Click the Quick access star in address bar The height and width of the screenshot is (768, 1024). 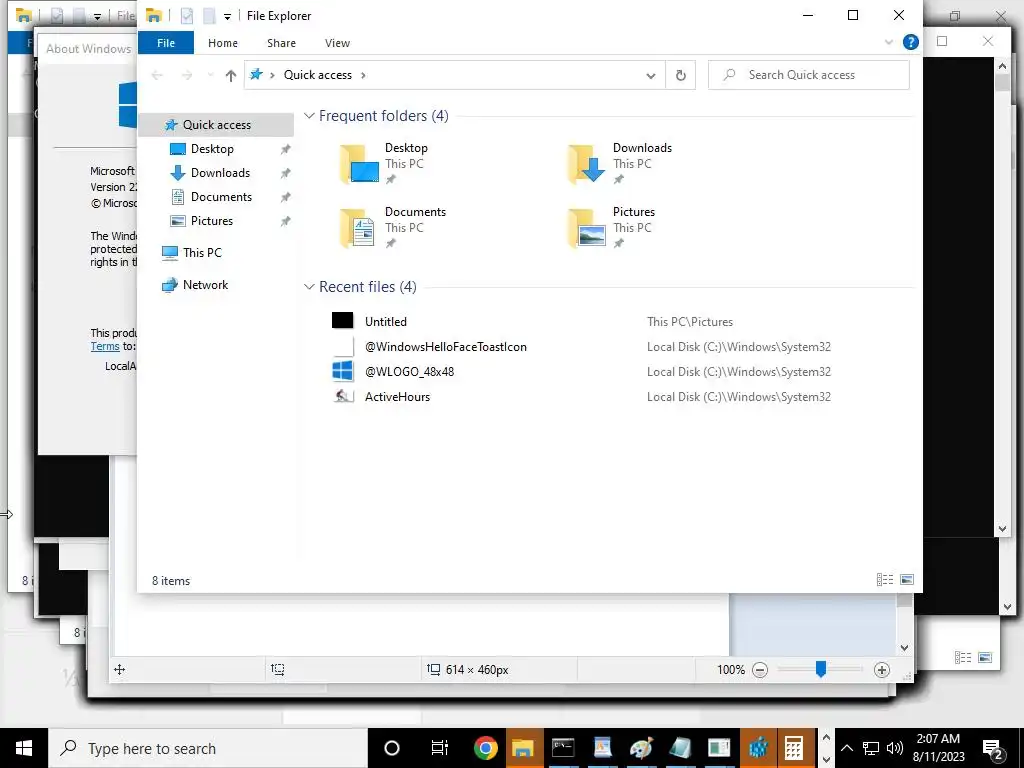256,74
